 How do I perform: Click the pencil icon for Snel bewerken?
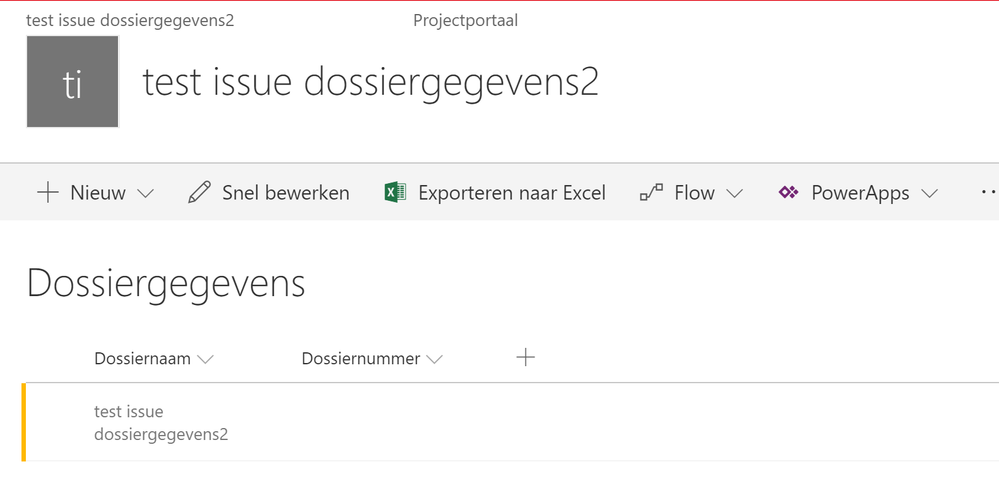click(200, 193)
